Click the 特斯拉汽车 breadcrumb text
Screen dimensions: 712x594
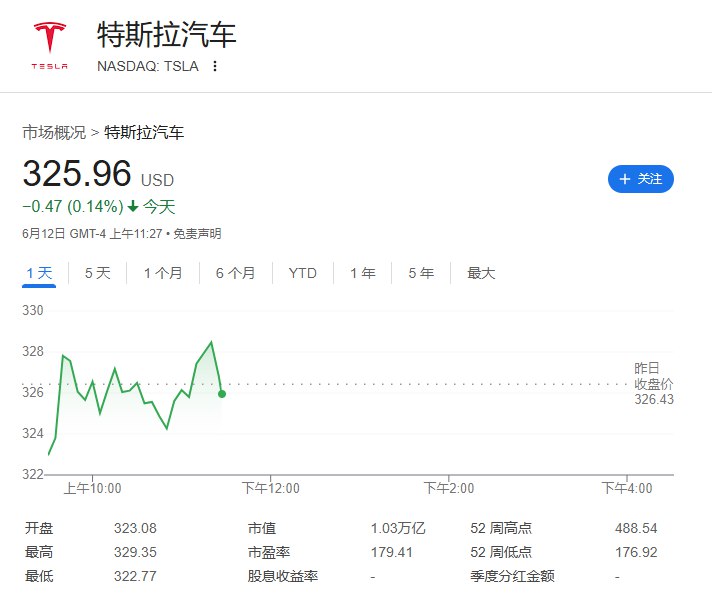(144, 133)
